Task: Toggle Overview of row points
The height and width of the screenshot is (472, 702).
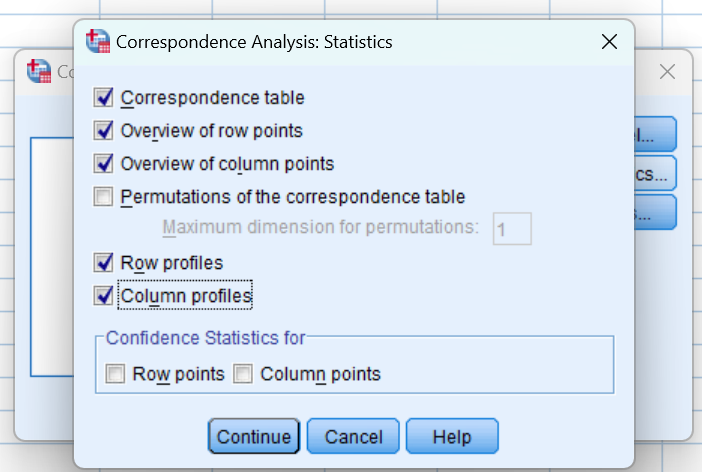Action: tap(103, 130)
